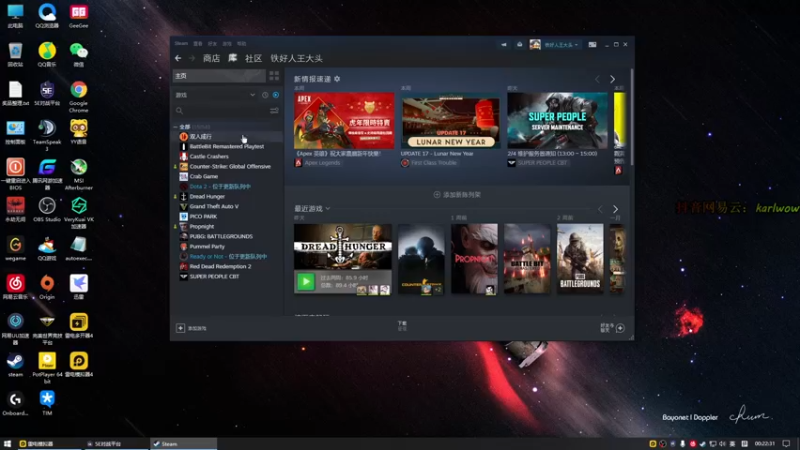The width and height of the screenshot is (800, 450).
Task: Click the add game plus icon
Action: pos(180,328)
